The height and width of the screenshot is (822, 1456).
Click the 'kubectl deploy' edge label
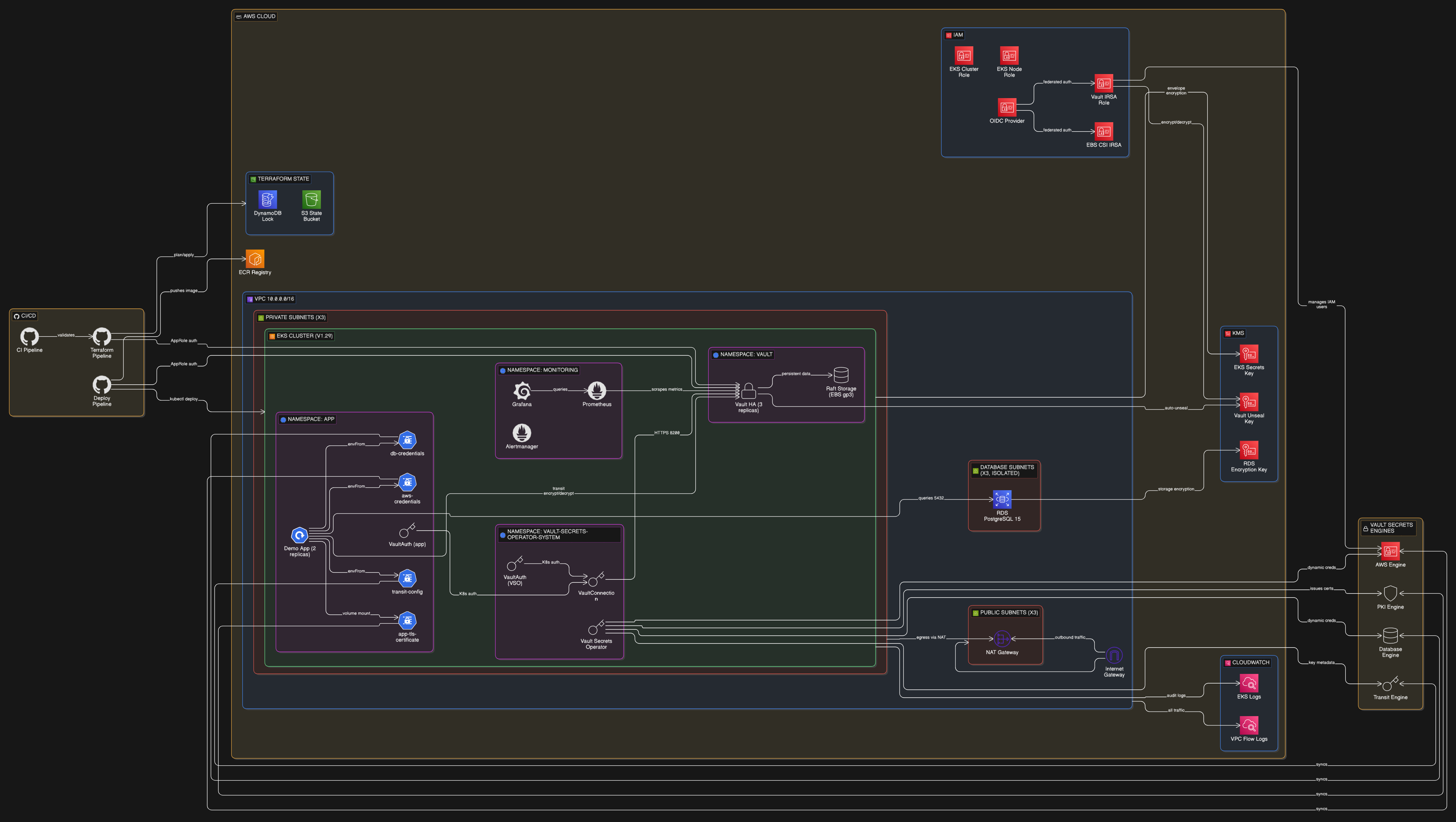[184, 399]
